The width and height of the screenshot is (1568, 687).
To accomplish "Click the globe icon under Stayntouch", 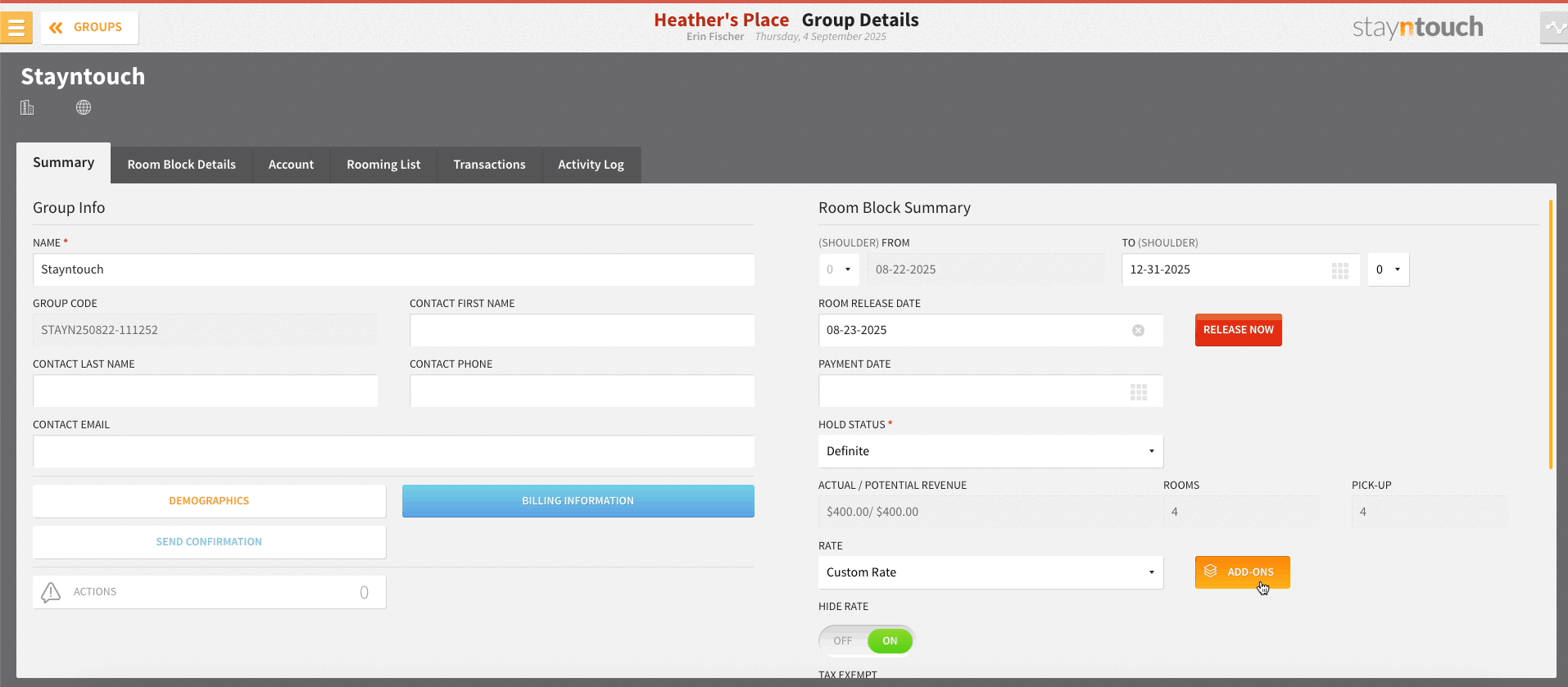I will [x=84, y=107].
